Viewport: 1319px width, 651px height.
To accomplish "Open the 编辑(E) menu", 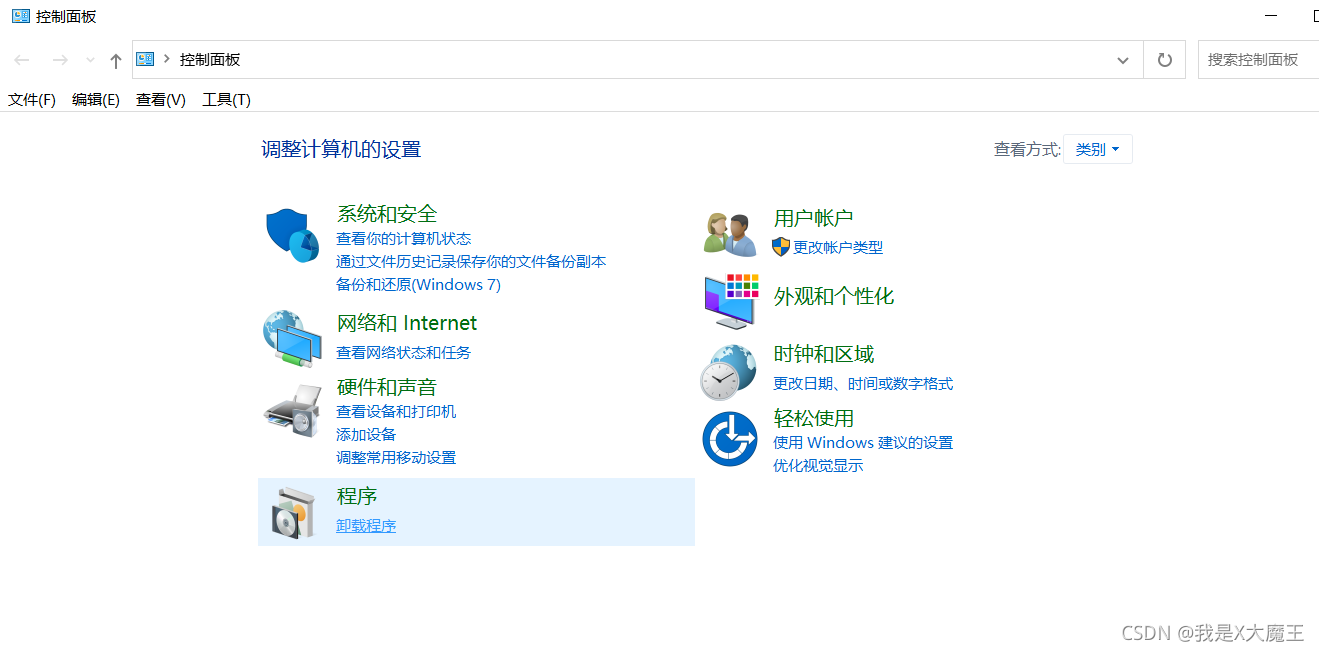I will point(96,99).
